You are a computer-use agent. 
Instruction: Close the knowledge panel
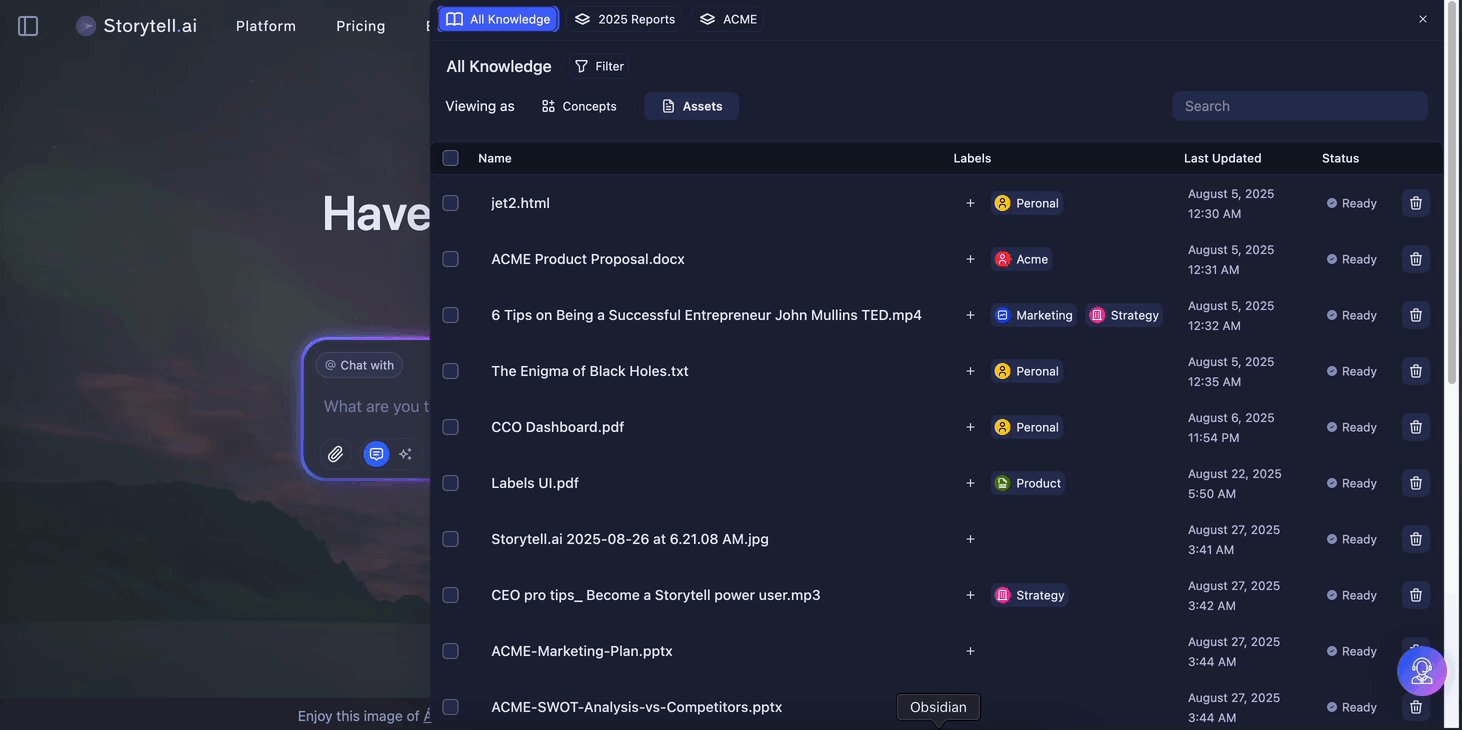tap(1422, 19)
